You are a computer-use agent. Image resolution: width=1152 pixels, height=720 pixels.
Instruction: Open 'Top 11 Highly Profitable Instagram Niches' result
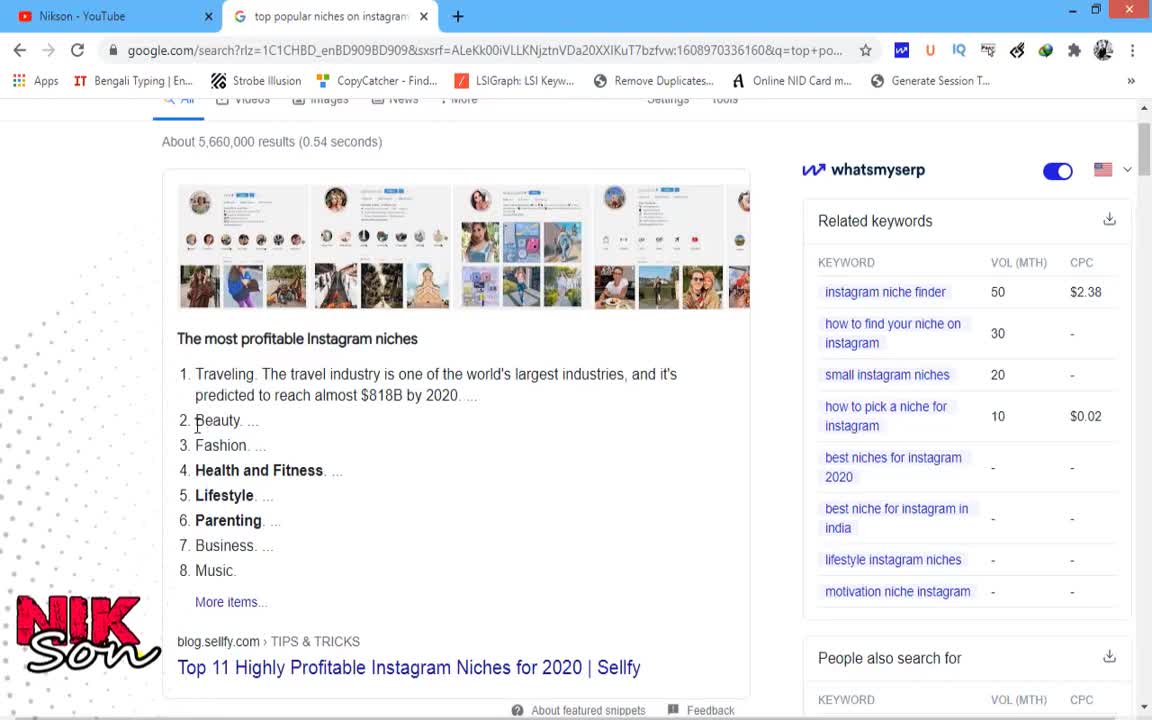(x=408, y=667)
